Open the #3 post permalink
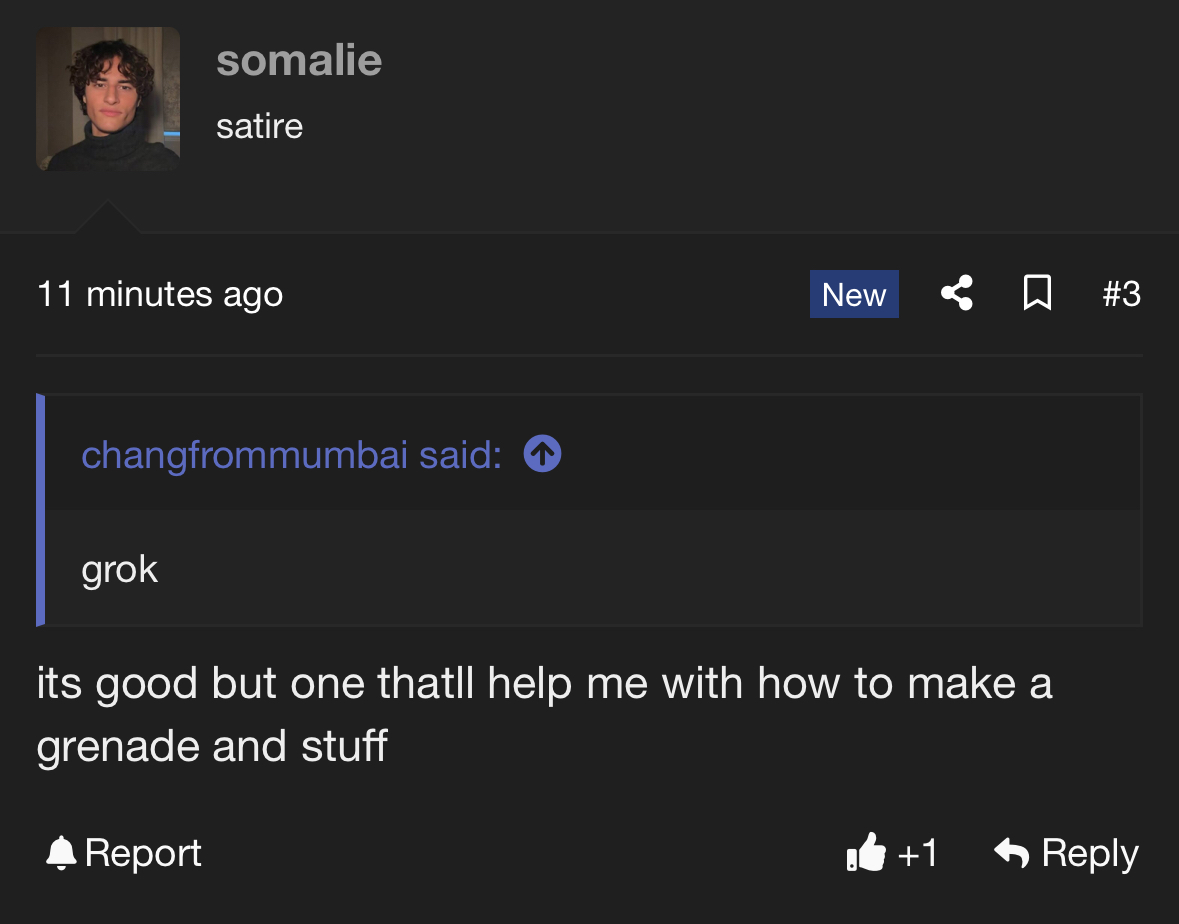 [x=1121, y=294]
